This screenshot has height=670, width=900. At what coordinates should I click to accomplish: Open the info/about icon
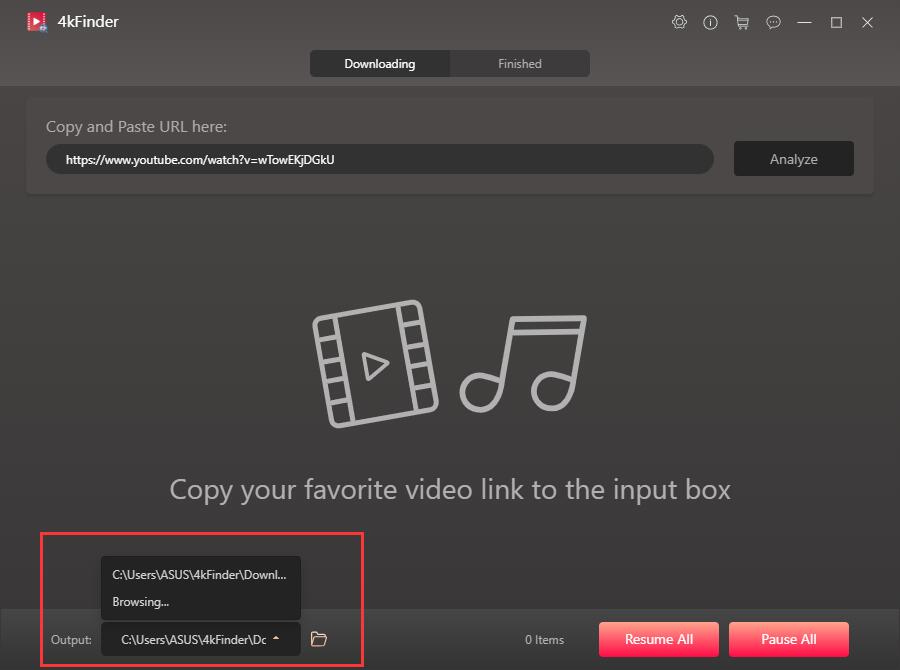click(x=710, y=22)
